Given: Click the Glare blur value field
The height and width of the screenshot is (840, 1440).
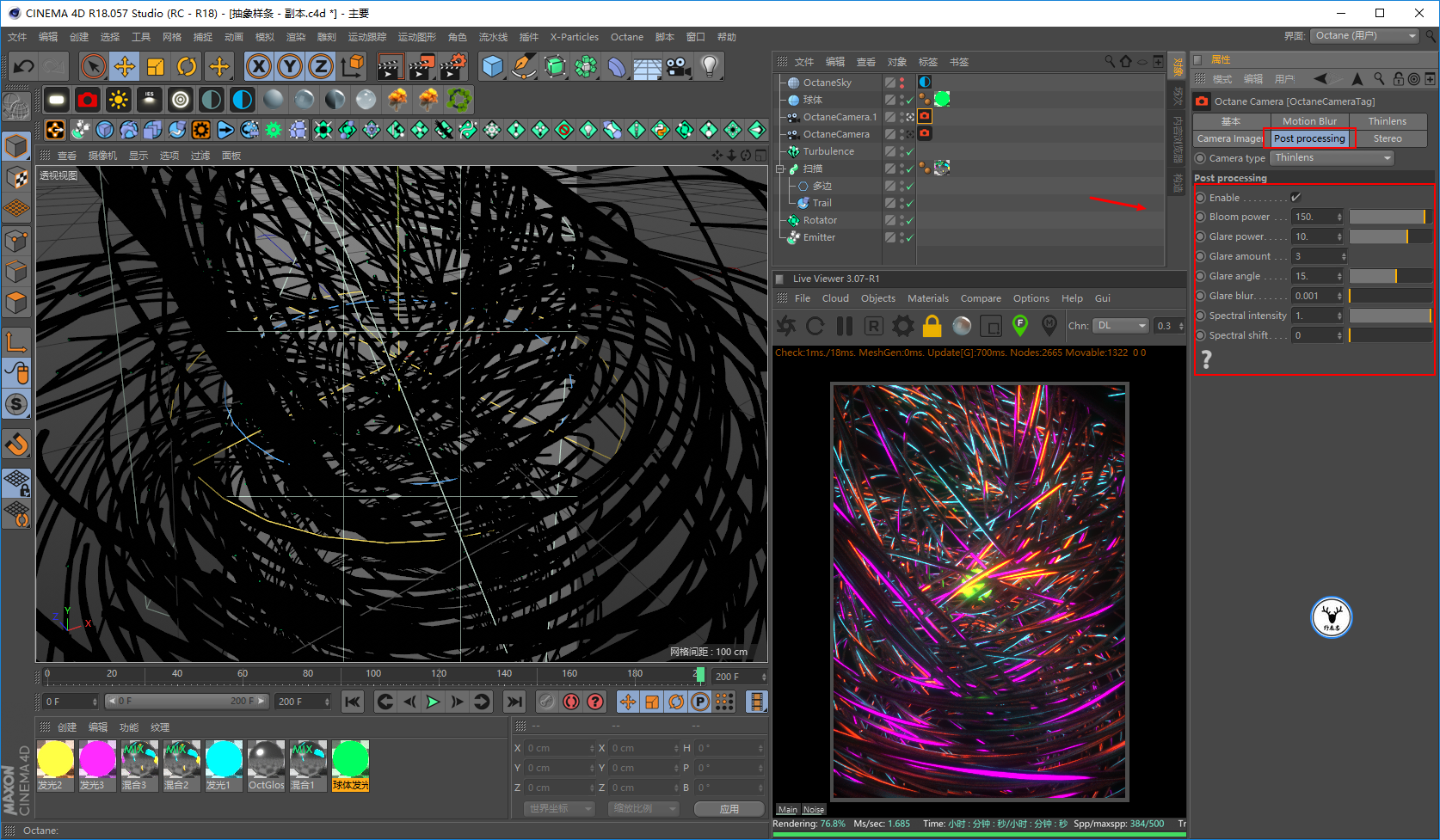Looking at the screenshot, I should pyautogui.click(x=1314, y=296).
